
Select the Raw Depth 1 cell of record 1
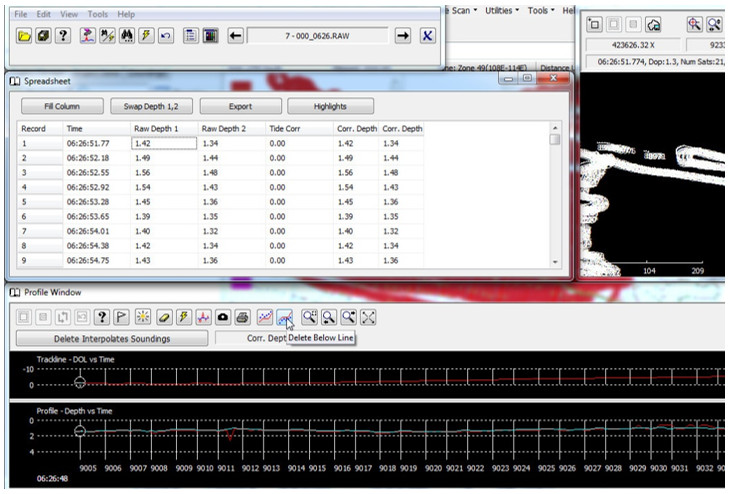tap(164, 144)
